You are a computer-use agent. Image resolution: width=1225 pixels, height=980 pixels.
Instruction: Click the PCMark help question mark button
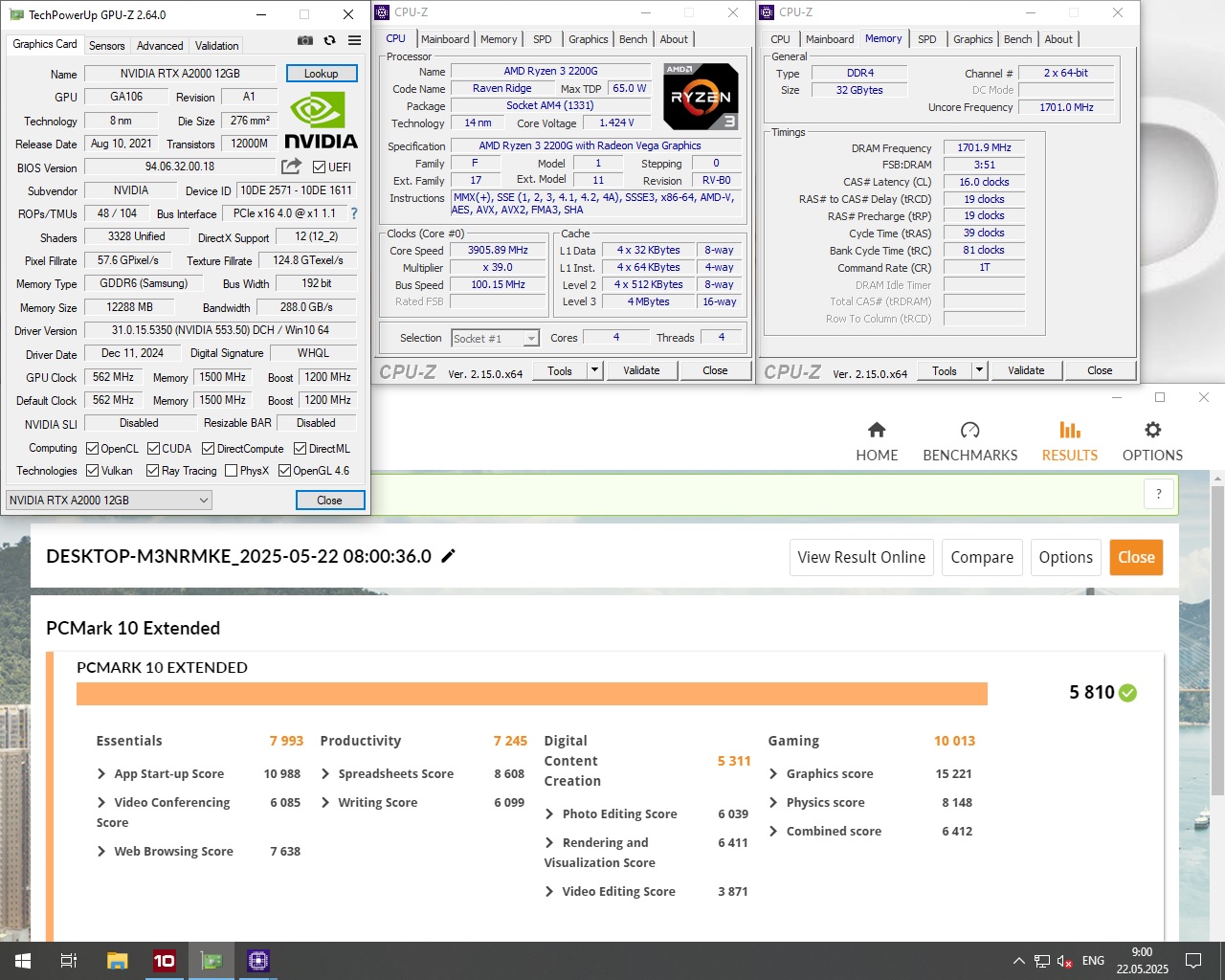(x=1159, y=494)
